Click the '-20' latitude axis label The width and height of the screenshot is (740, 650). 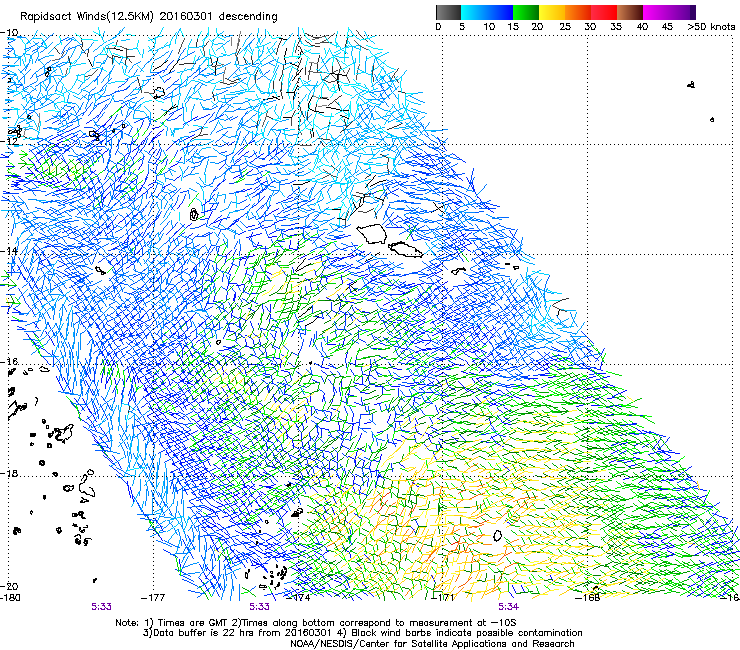point(9,586)
